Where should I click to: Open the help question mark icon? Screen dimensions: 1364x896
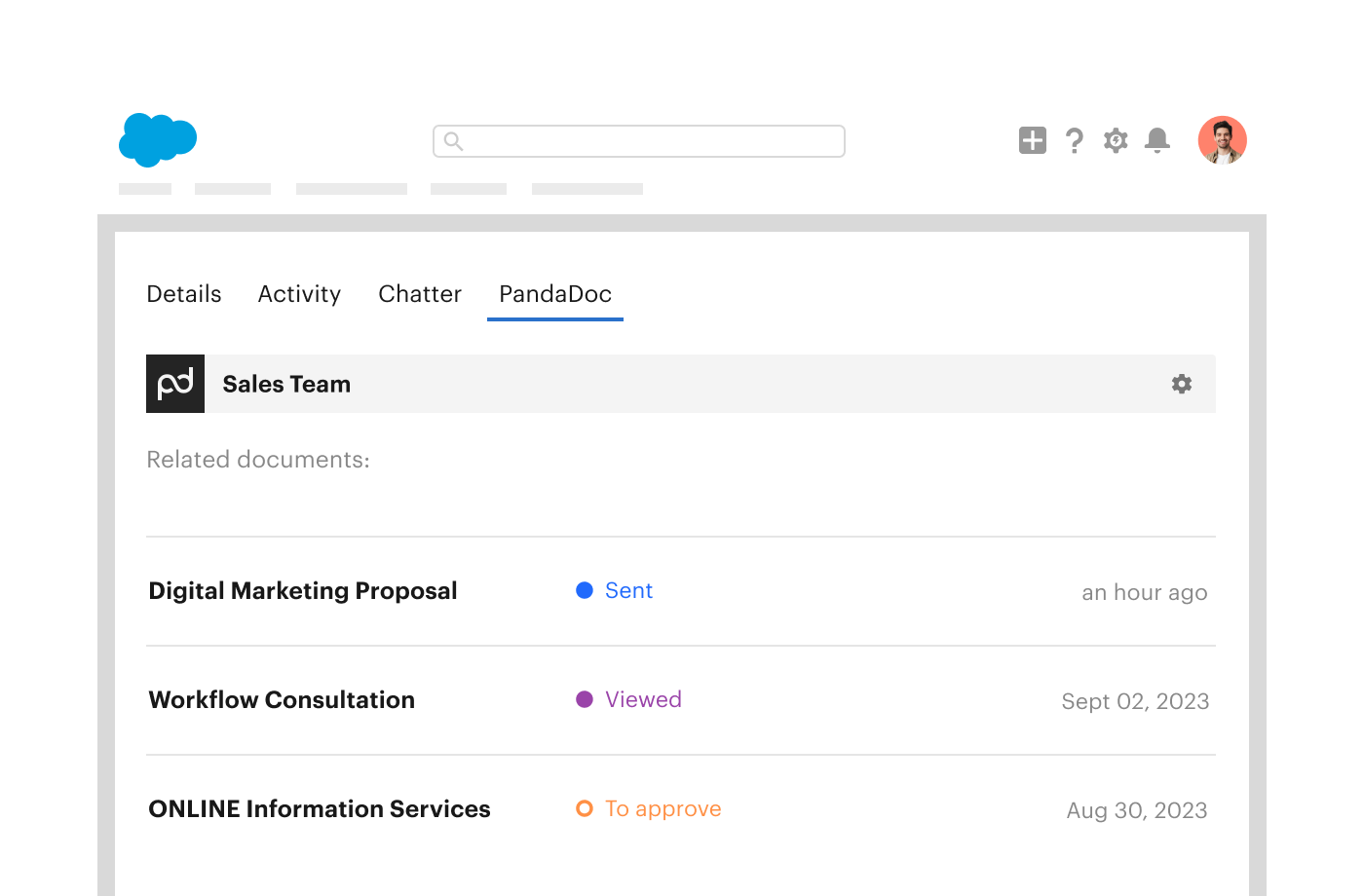1074,141
